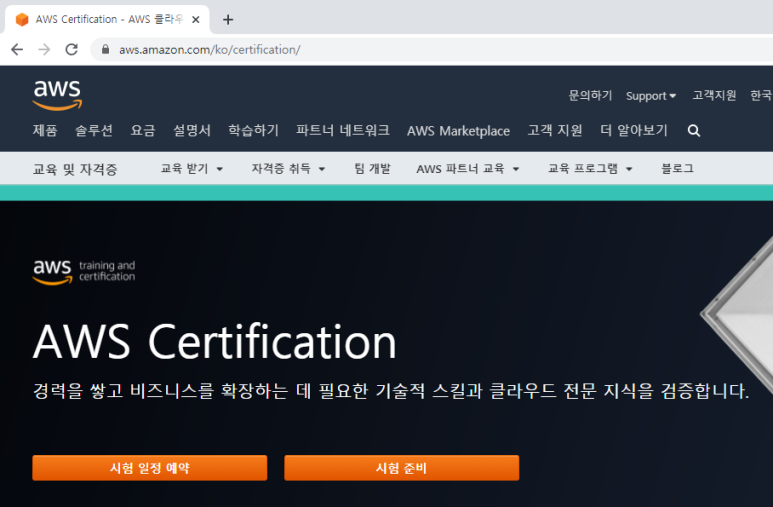Close the AWS Certification tab
The image size is (773, 507).
(196, 20)
